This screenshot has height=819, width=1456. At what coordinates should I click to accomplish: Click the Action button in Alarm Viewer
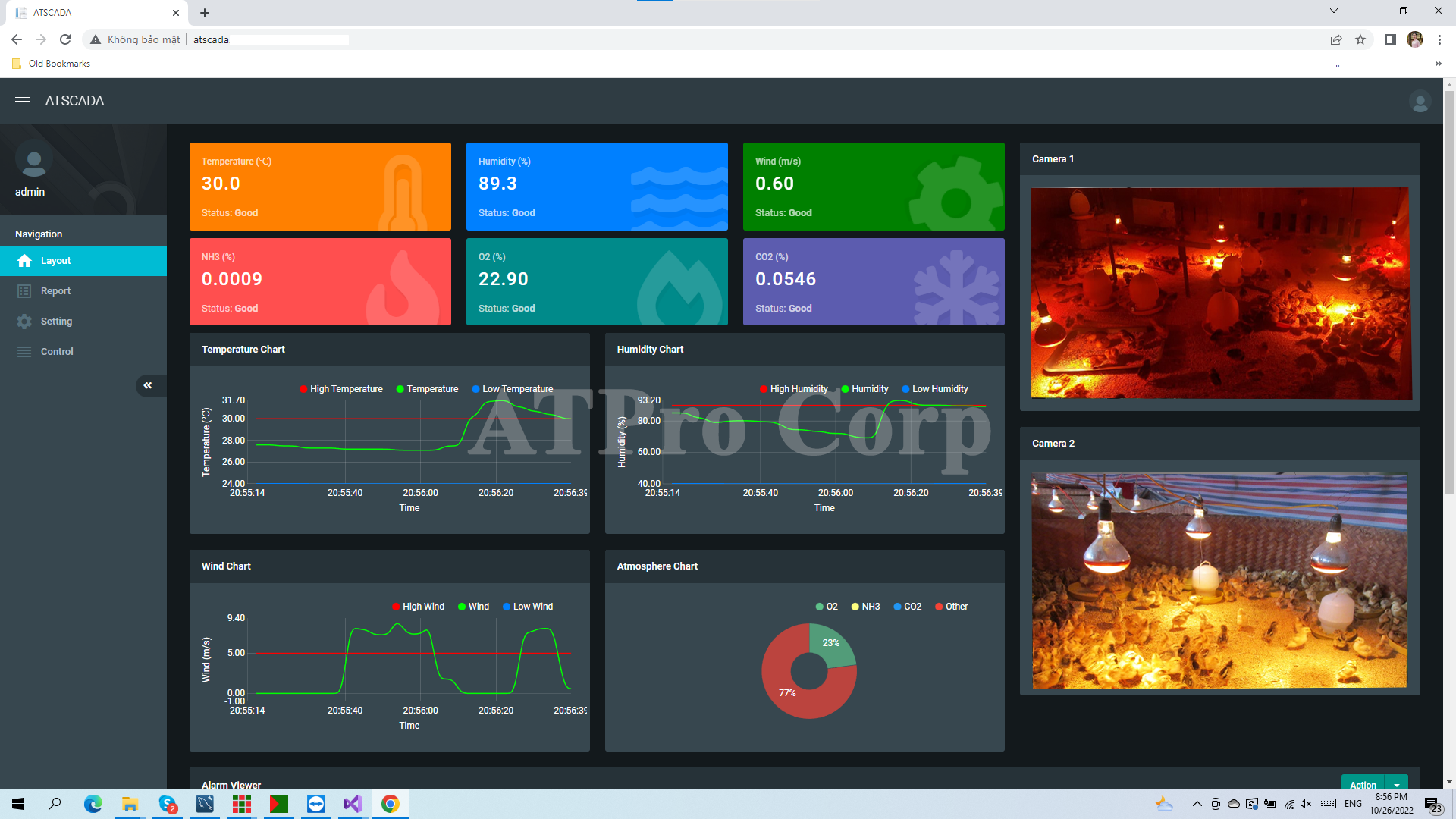tap(1363, 785)
